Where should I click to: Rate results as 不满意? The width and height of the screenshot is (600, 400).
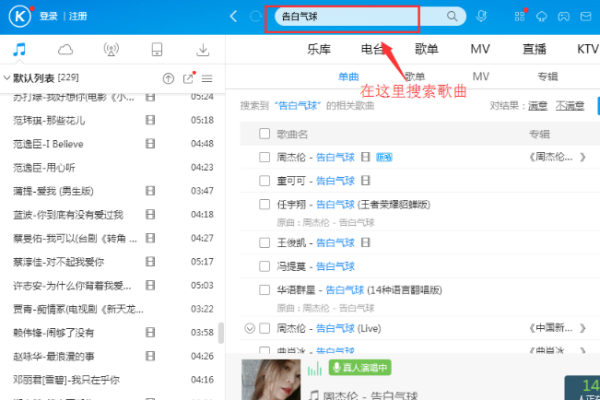pyautogui.click(x=570, y=106)
